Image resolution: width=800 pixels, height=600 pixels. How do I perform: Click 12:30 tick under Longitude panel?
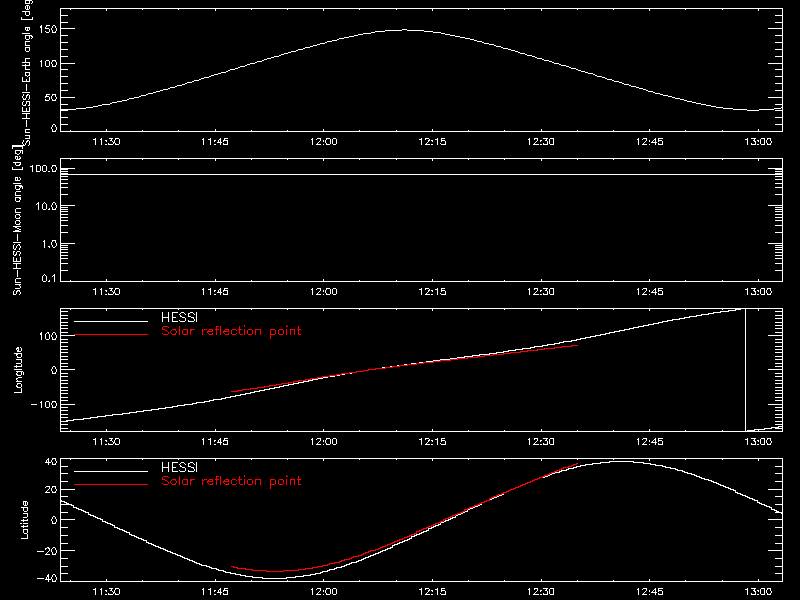point(541,442)
